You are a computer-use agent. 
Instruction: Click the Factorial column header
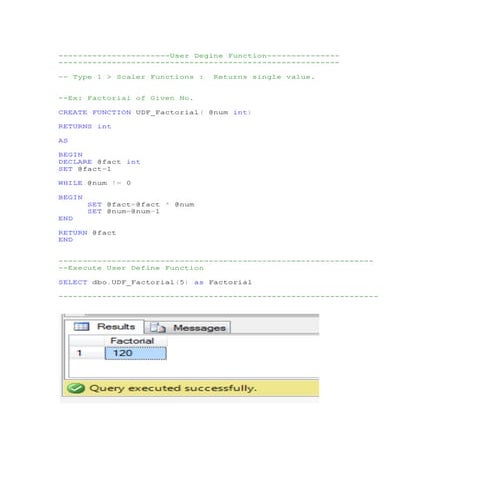click(x=135, y=341)
